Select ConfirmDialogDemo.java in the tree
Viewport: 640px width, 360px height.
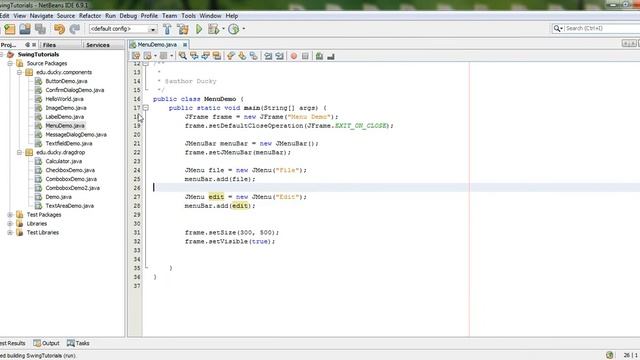pyautogui.click(x=75, y=90)
